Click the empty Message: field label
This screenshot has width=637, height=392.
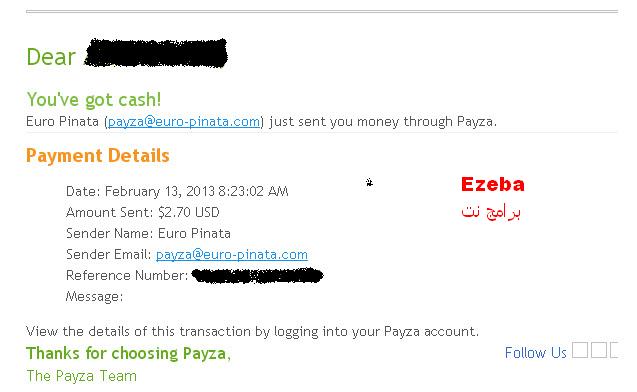[94, 297]
